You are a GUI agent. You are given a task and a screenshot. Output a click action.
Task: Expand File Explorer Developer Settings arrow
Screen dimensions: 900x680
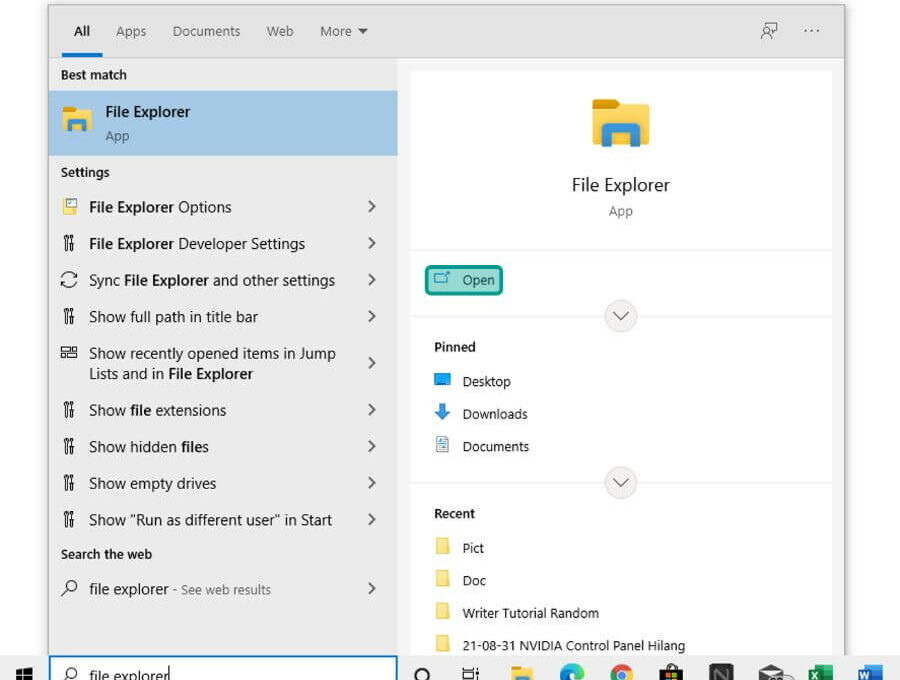372,243
